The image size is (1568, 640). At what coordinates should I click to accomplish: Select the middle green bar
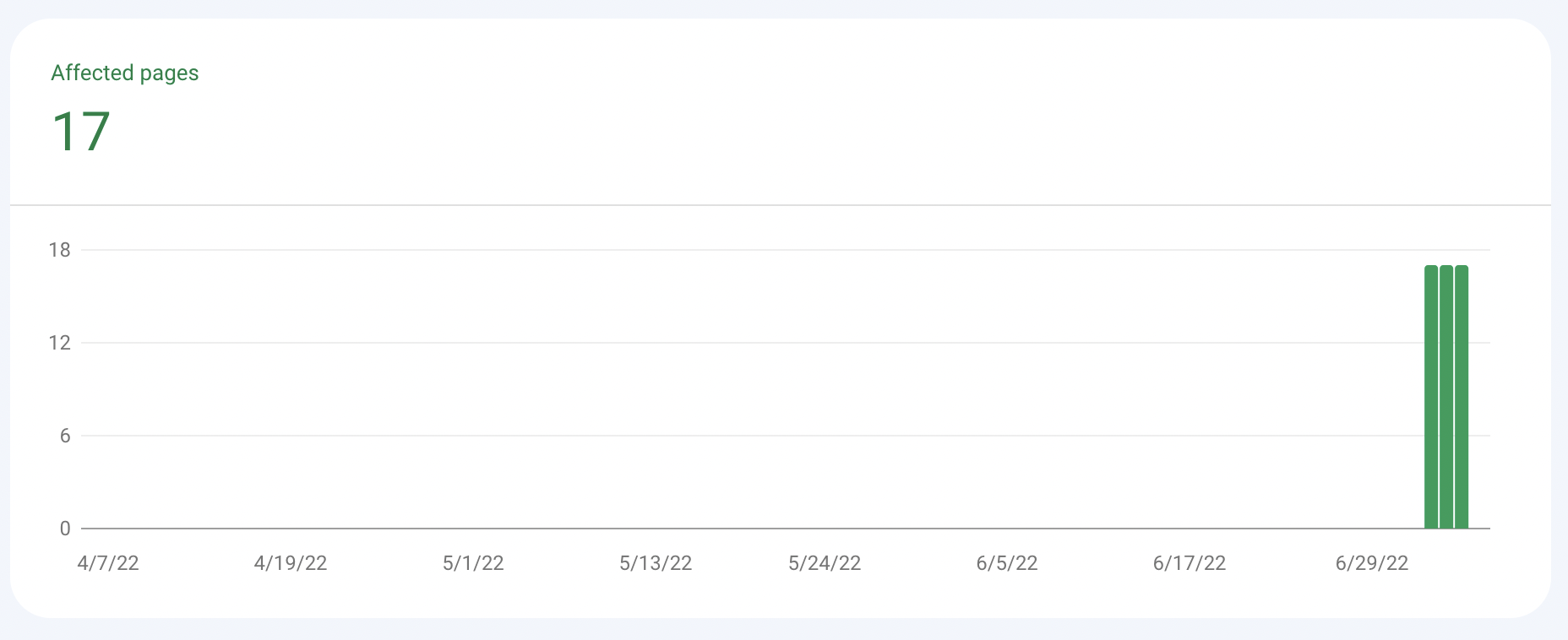[1446, 397]
